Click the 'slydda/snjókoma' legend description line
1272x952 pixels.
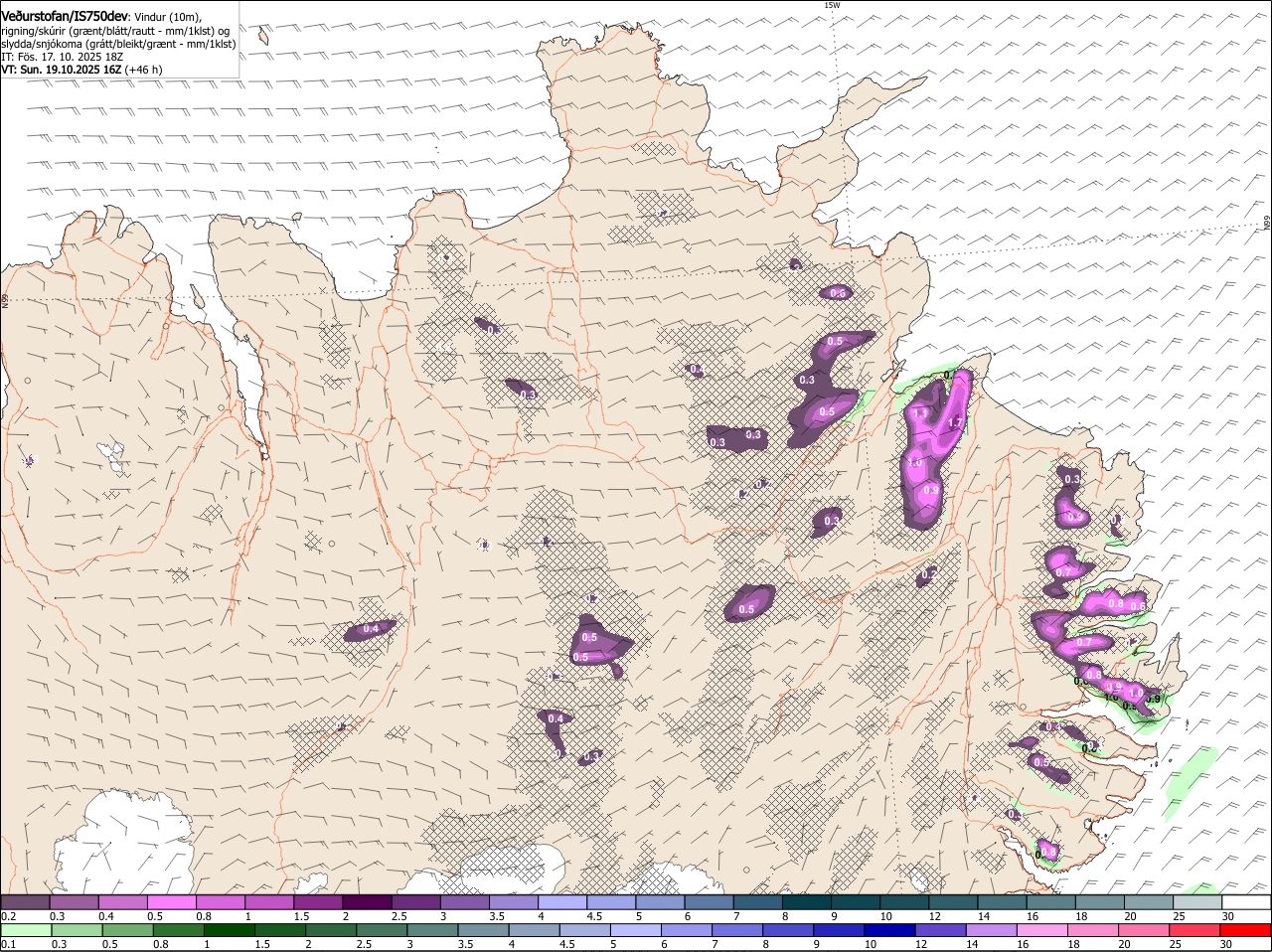coord(118,44)
